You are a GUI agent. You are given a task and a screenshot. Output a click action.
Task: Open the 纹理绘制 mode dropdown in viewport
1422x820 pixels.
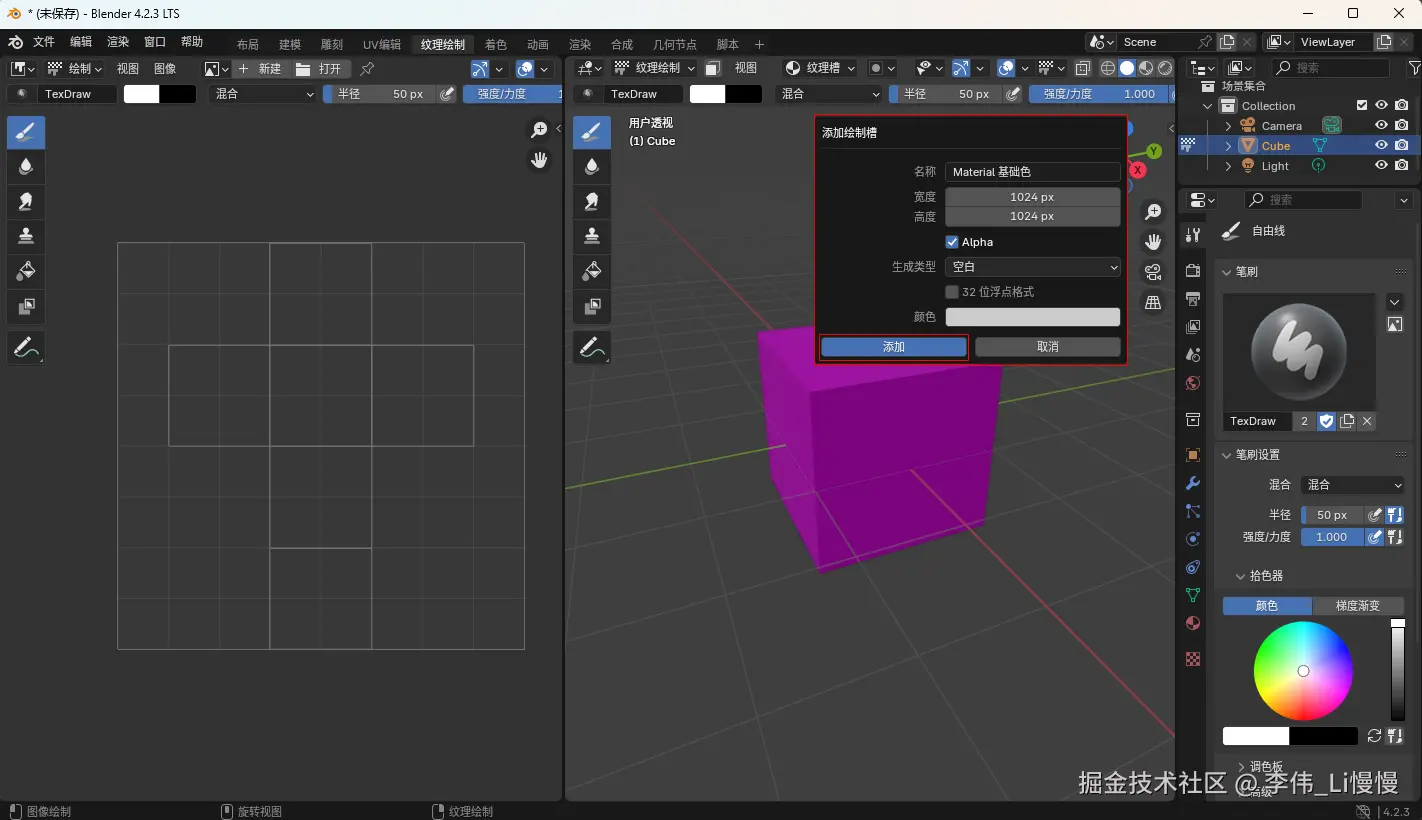click(654, 68)
